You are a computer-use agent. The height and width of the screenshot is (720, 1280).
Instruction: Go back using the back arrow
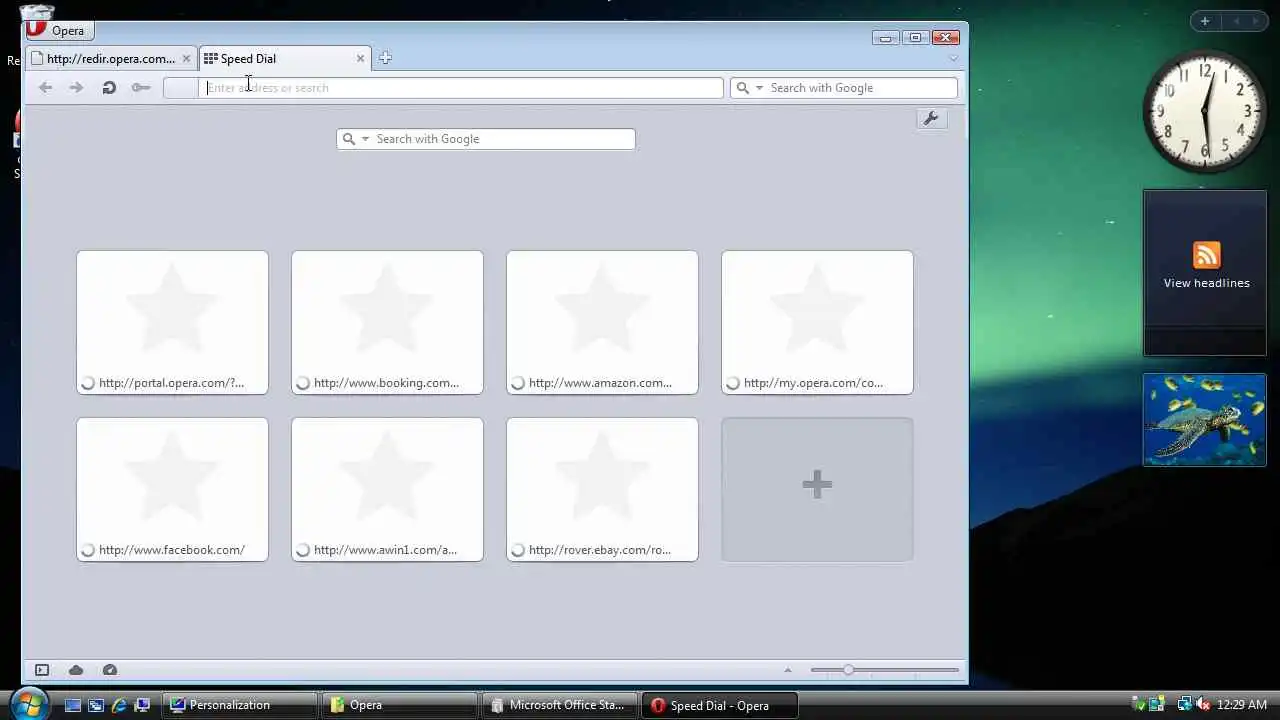45,88
